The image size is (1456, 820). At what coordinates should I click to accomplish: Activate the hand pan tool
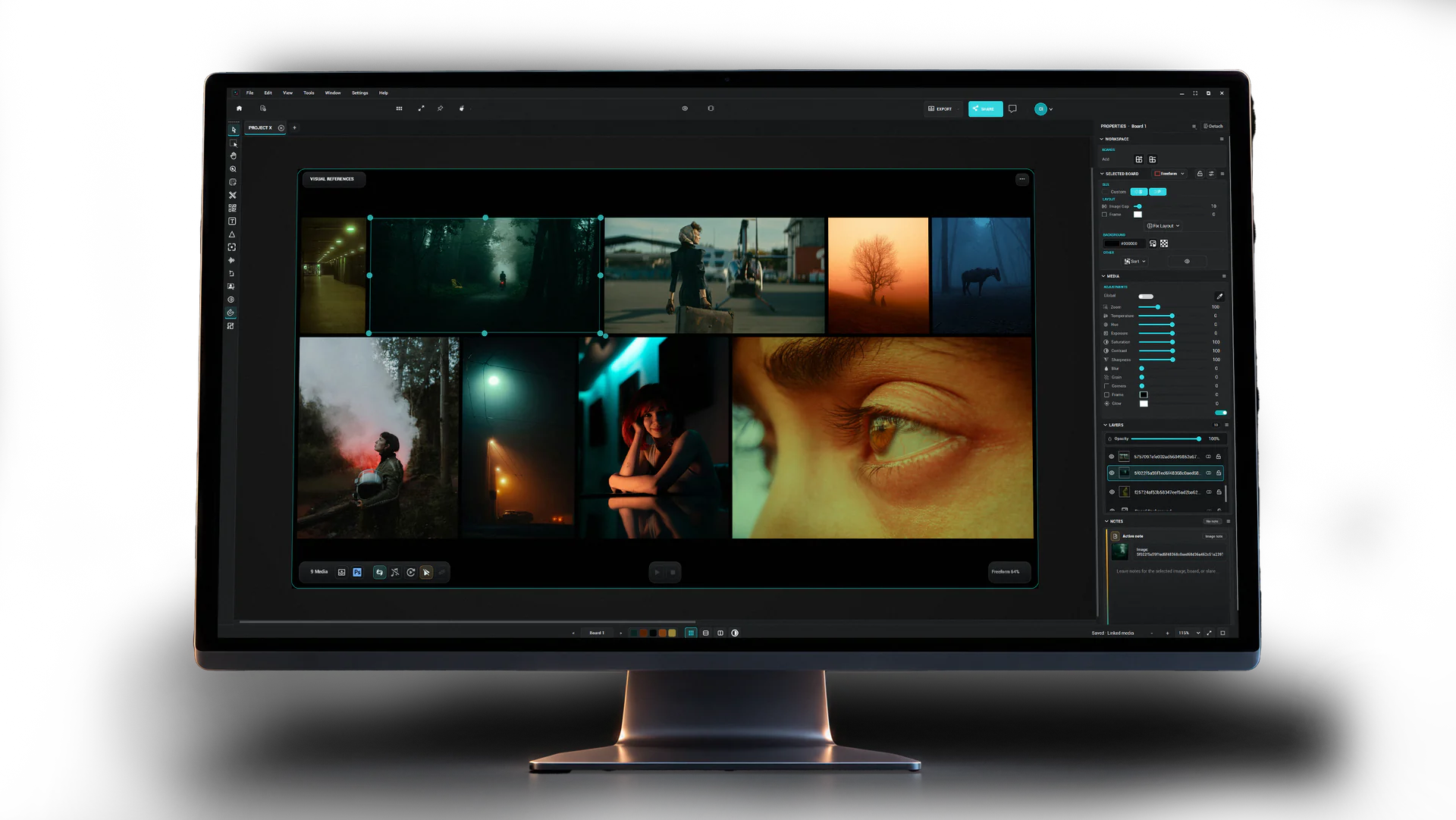pyautogui.click(x=233, y=156)
